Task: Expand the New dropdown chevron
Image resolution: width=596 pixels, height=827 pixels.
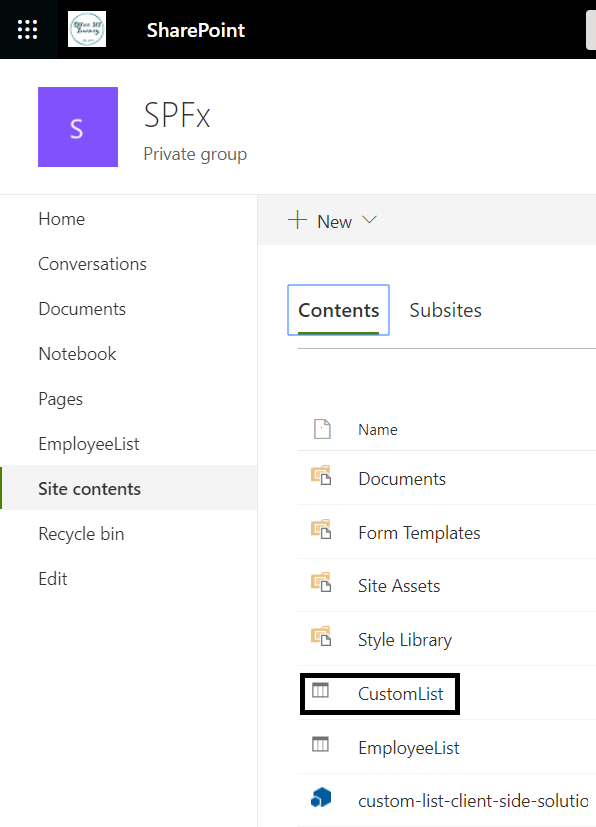Action: [x=369, y=220]
